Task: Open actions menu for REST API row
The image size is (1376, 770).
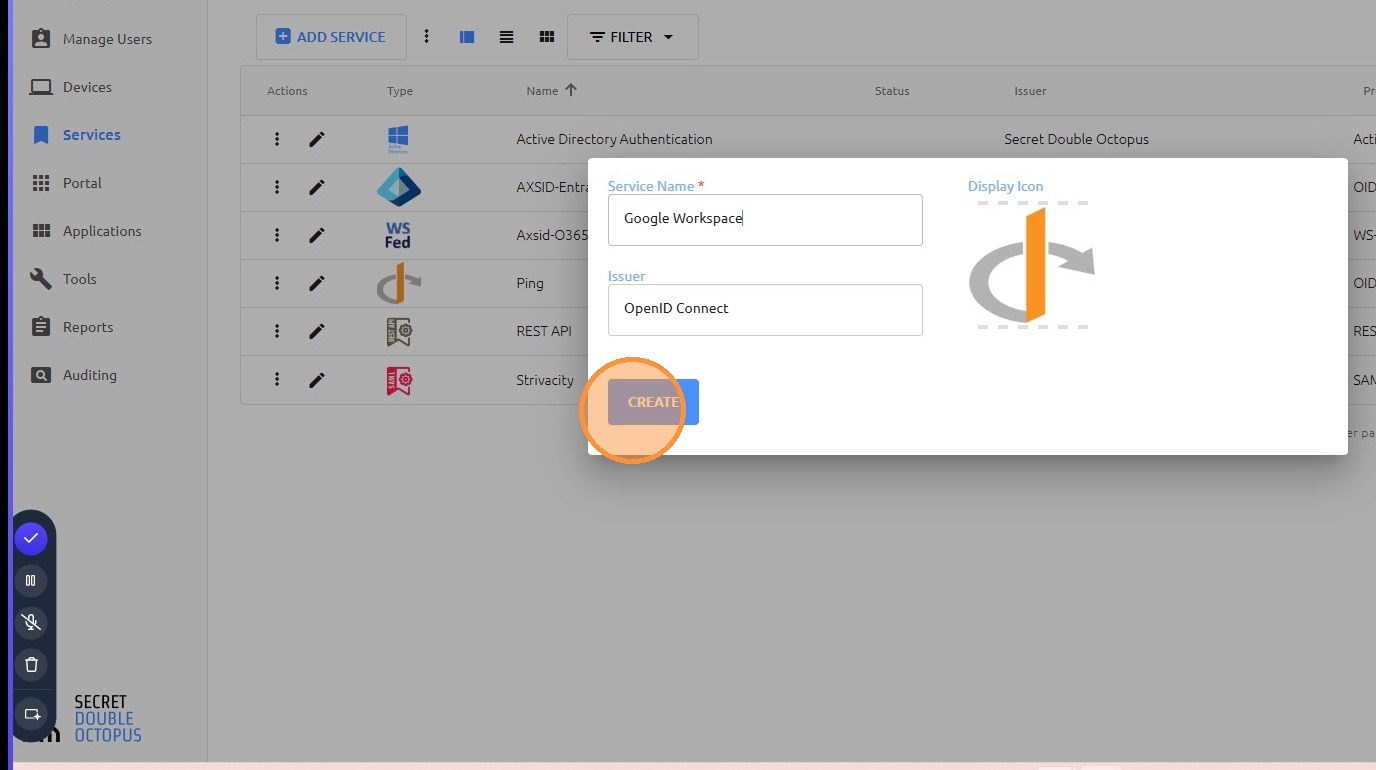Action: click(x=277, y=331)
